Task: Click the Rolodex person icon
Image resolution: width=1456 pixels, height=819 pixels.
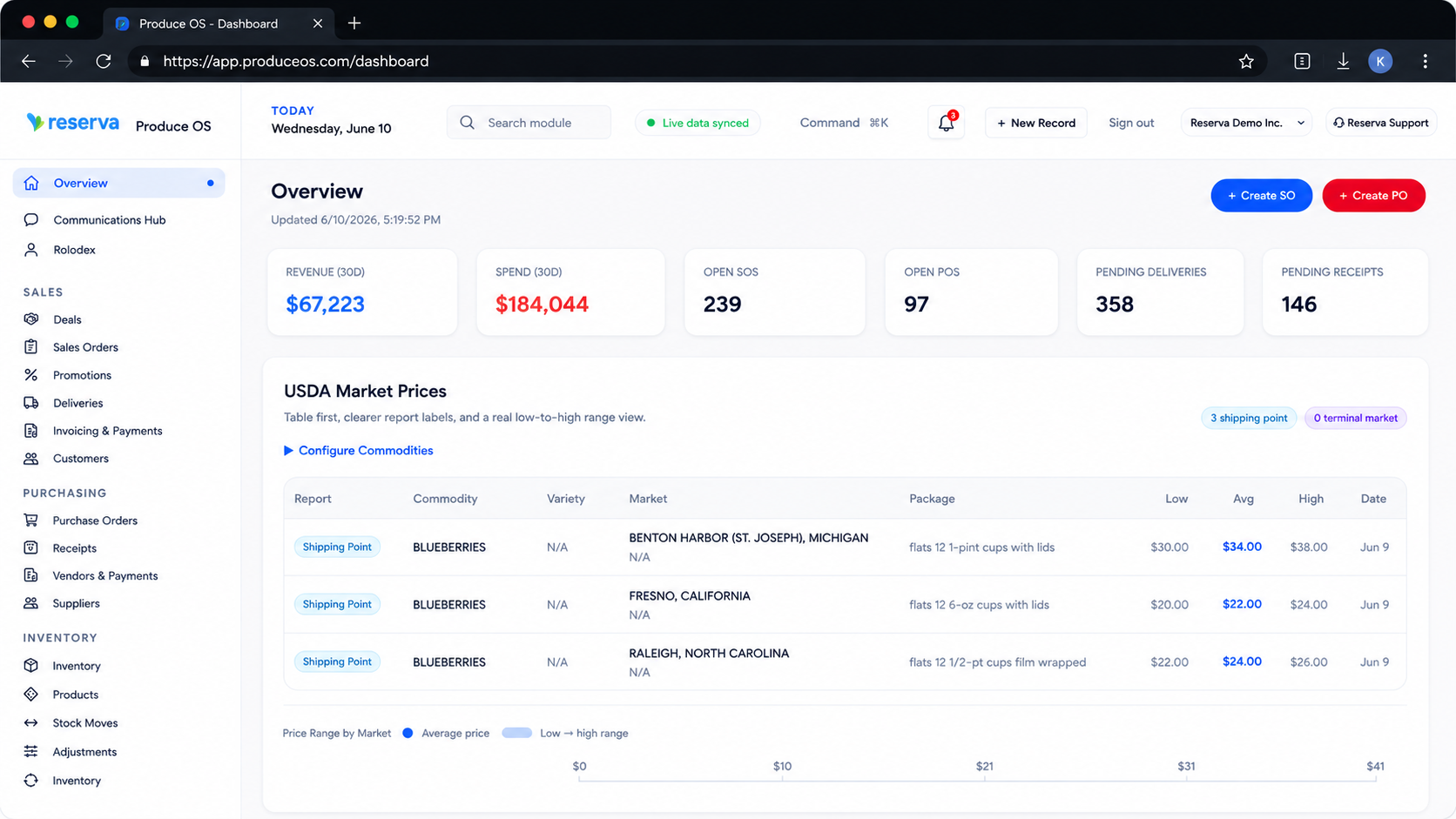Action: pos(31,250)
